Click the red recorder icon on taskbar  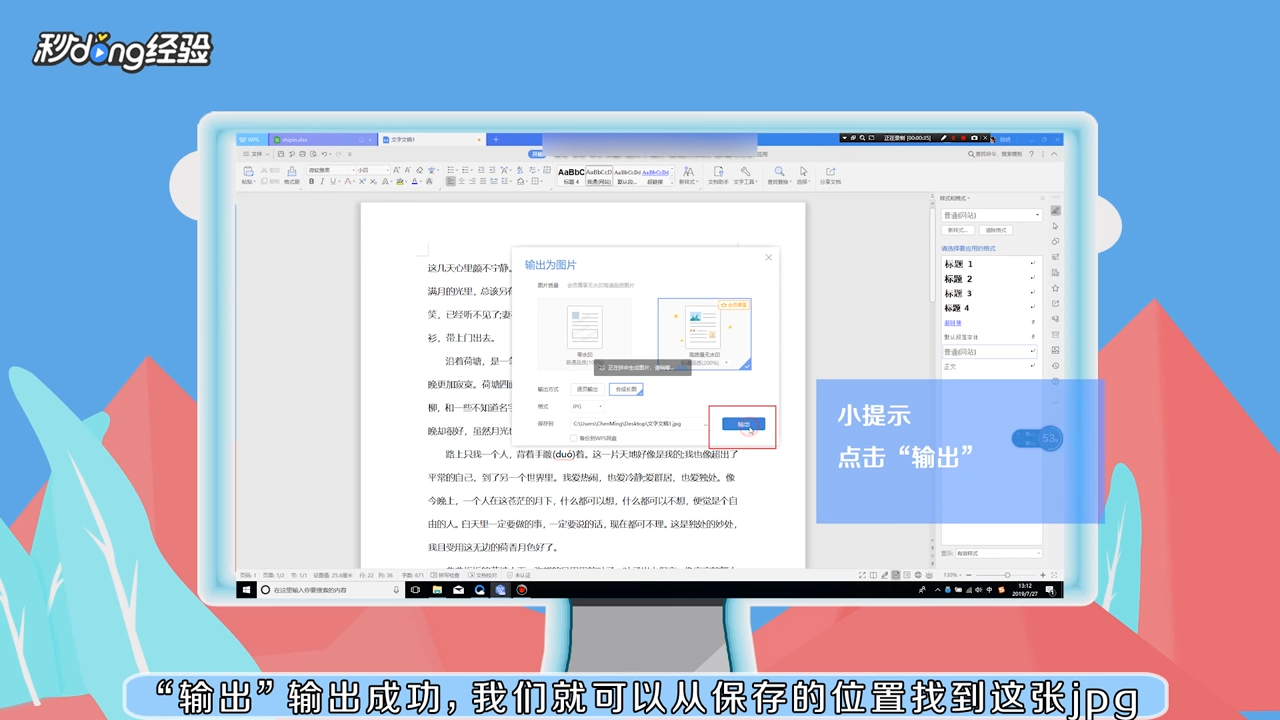[x=521, y=590]
